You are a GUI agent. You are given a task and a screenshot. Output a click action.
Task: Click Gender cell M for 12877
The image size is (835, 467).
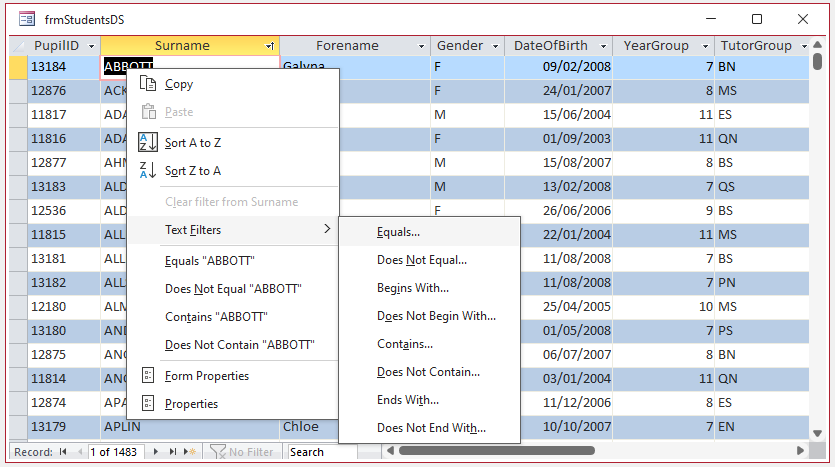(467, 162)
